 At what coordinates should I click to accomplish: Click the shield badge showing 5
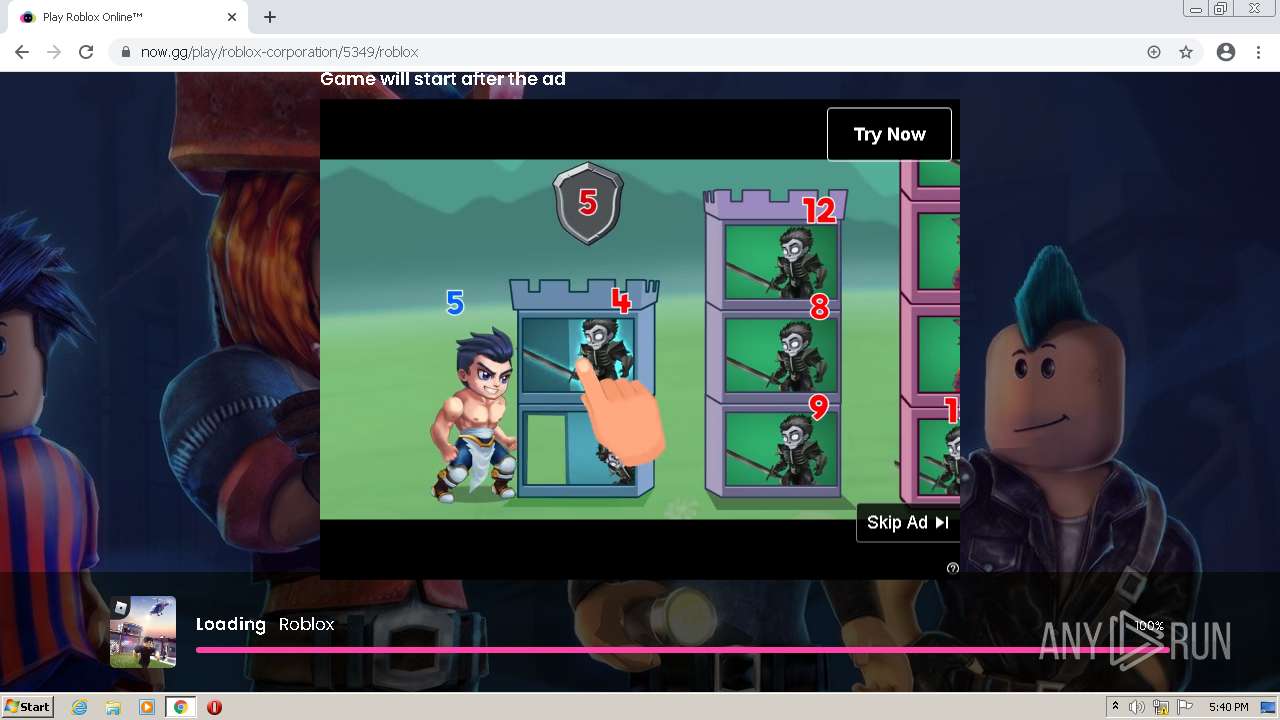point(588,204)
